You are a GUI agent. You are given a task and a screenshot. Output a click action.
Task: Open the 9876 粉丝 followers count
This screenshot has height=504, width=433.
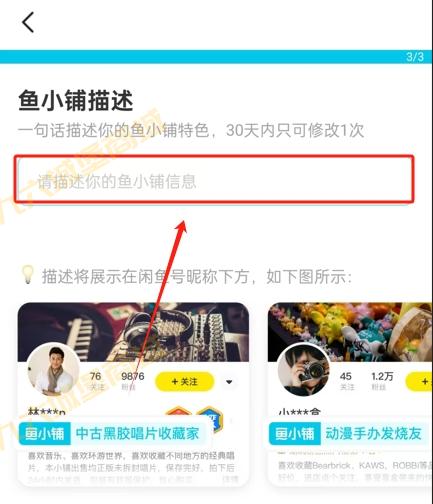click(132, 381)
